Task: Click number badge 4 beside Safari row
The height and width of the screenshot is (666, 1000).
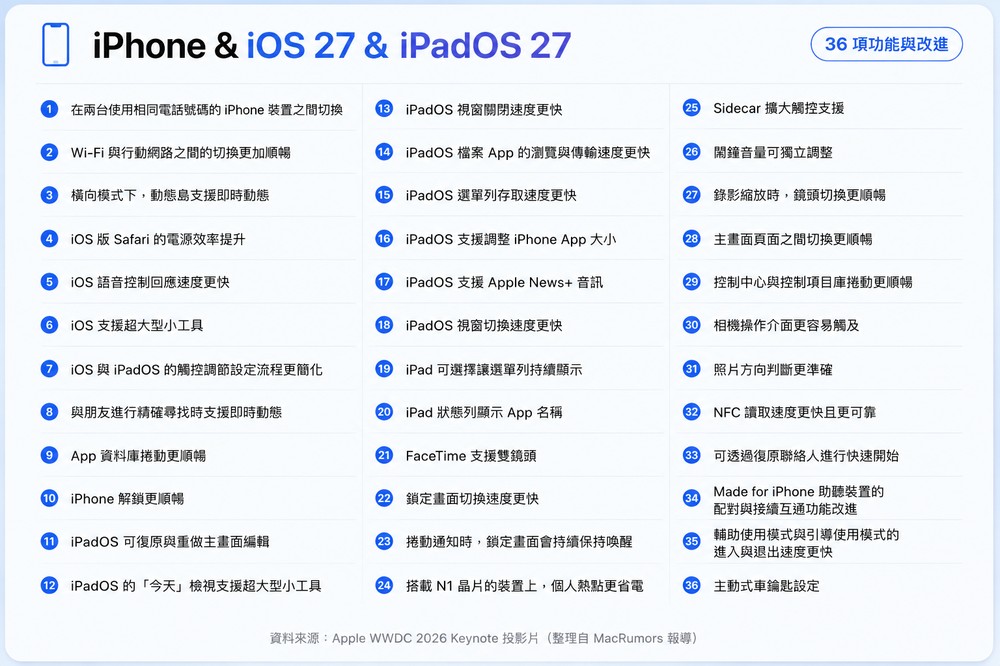Action: [x=49, y=239]
